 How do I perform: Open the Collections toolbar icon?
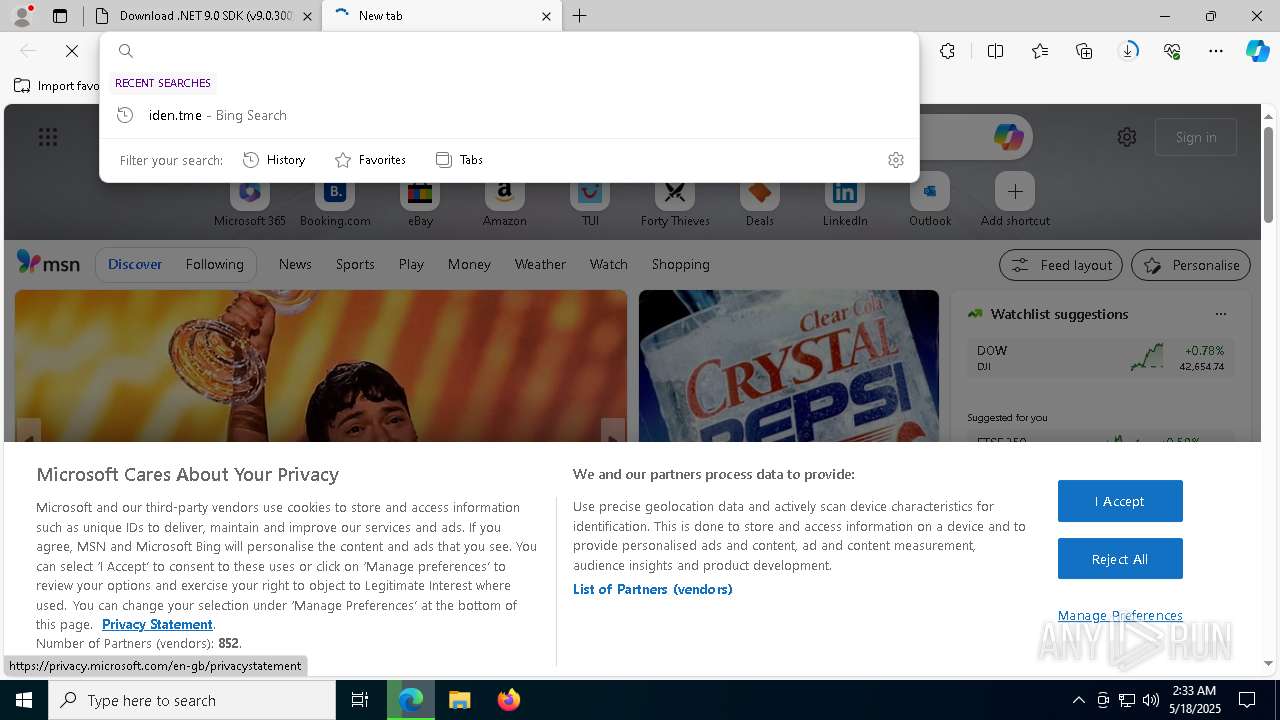[1084, 51]
